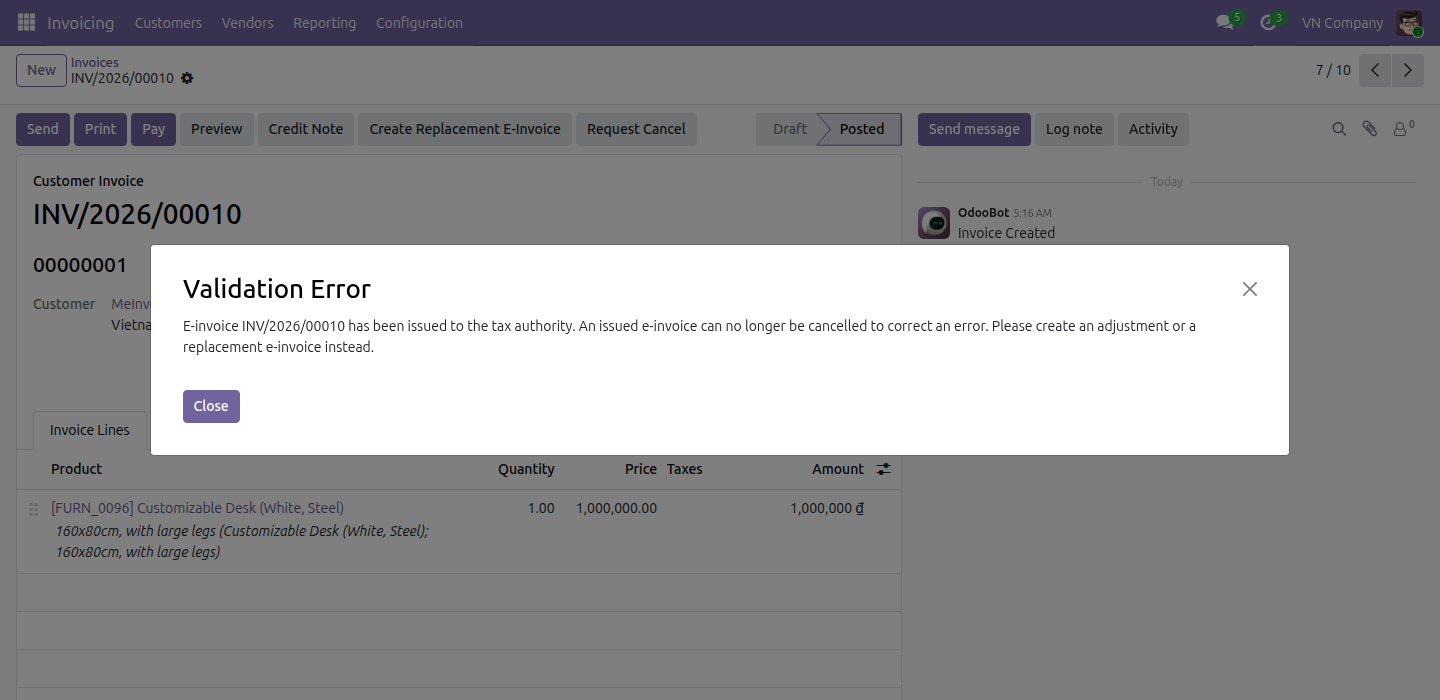Click the 00000001 e-invoice number

click(80, 265)
